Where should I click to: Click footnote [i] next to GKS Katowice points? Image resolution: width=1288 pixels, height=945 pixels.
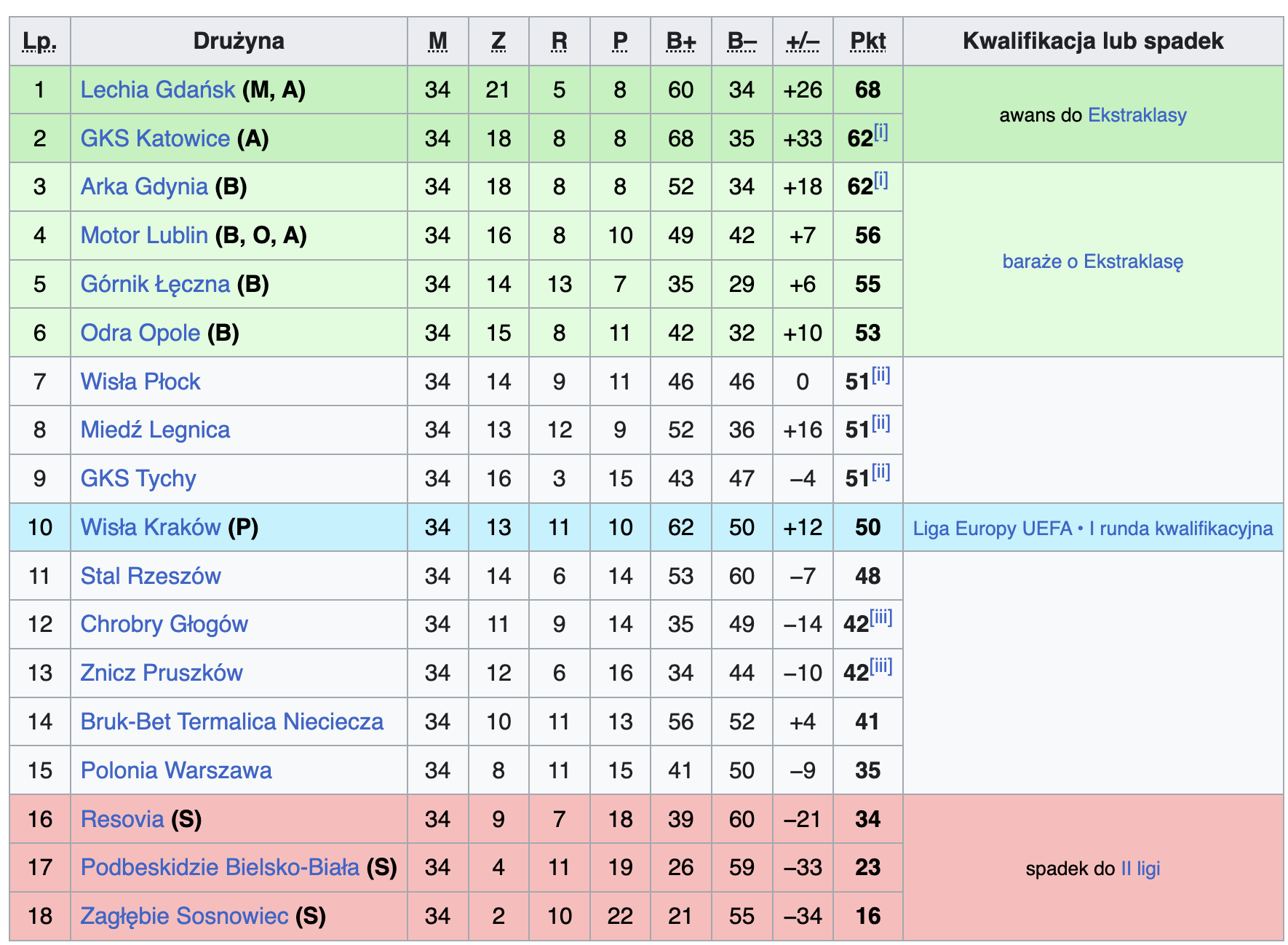(x=880, y=132)
